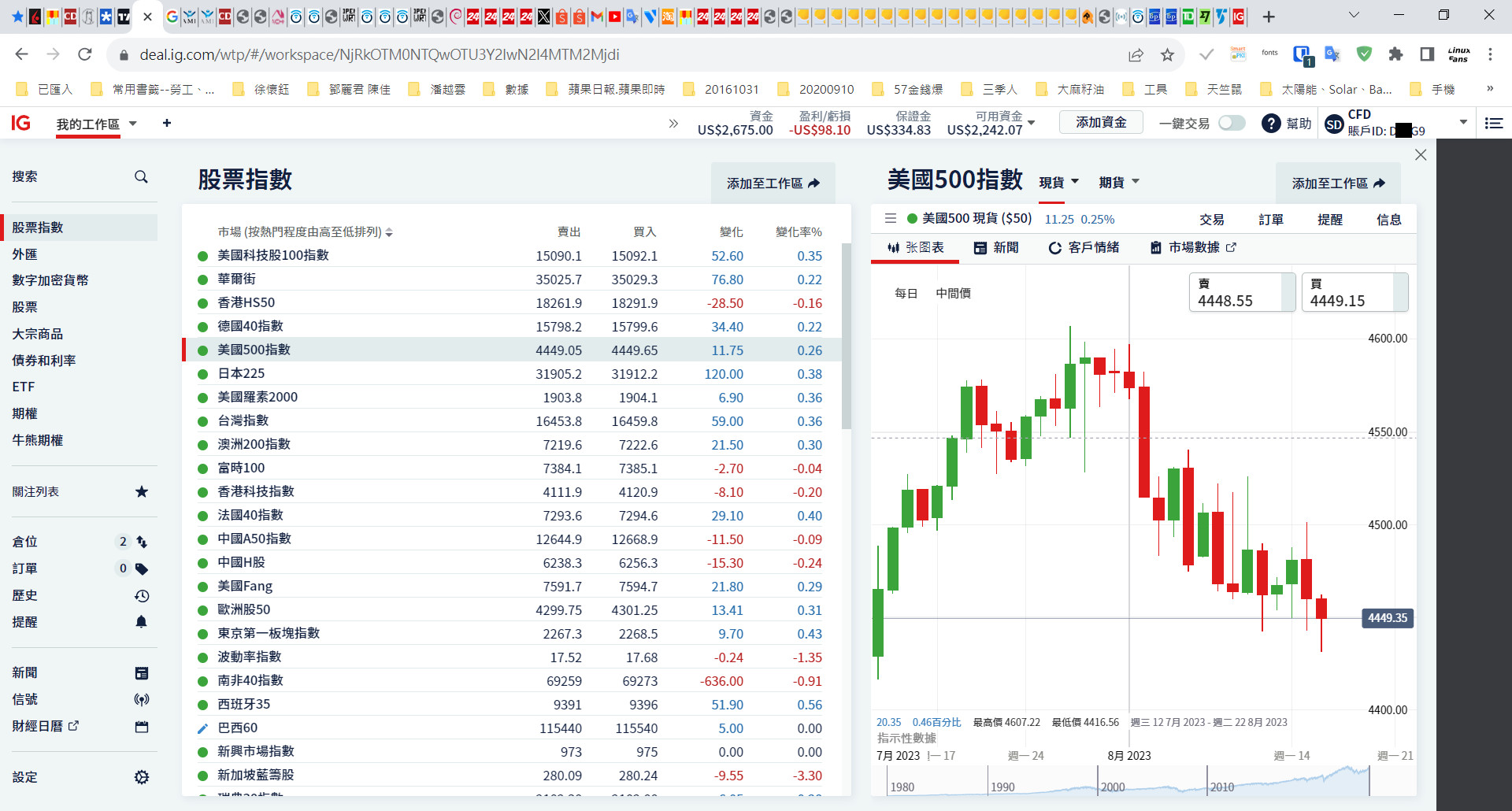Viewport: 1512px width, 811px height.
Task: Click the browser bookmark star icon
Action: 1167,54
